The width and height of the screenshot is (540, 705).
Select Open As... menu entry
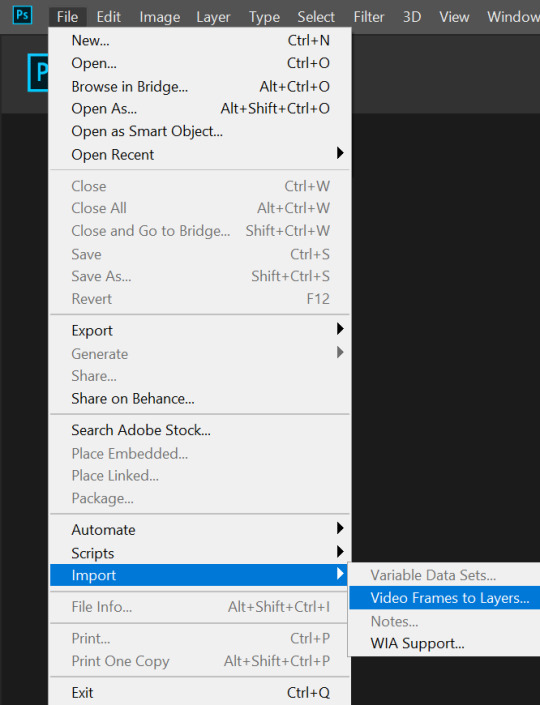point(200,109)
